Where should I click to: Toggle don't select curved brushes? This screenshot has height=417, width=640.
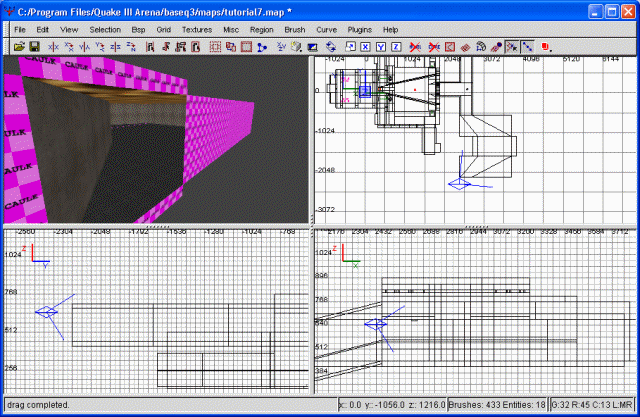(x=434, y=47)
